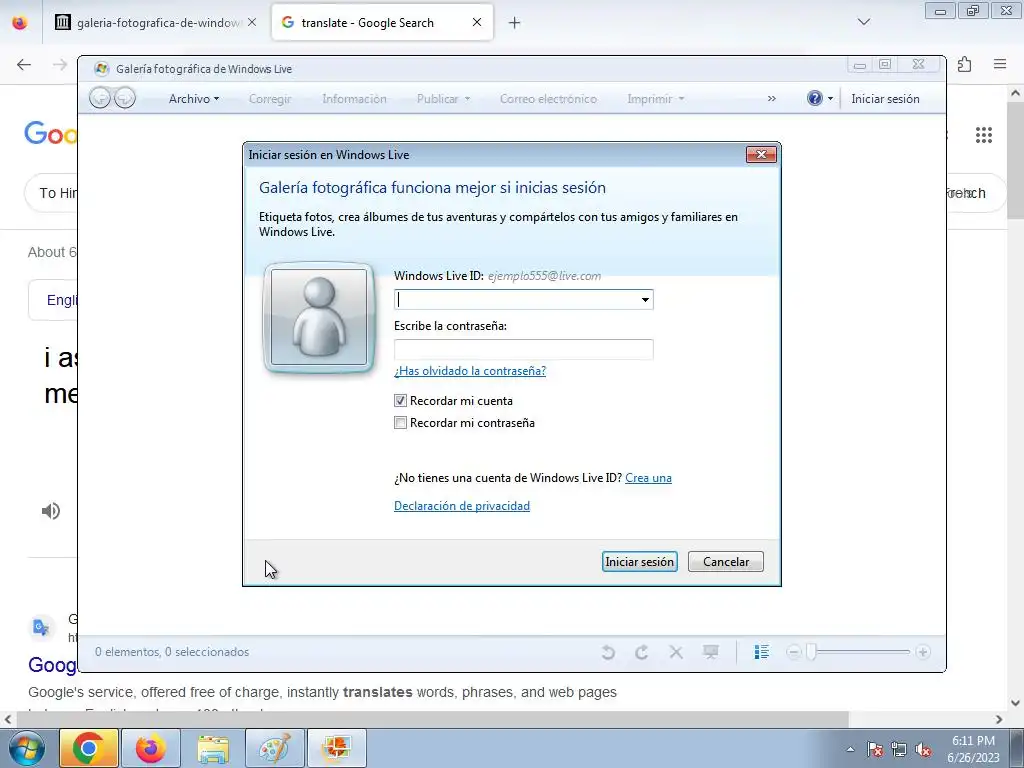Click the zoom out minus icon
Viewport: 1024px width, 768px height.
click(x=793, y=652)
